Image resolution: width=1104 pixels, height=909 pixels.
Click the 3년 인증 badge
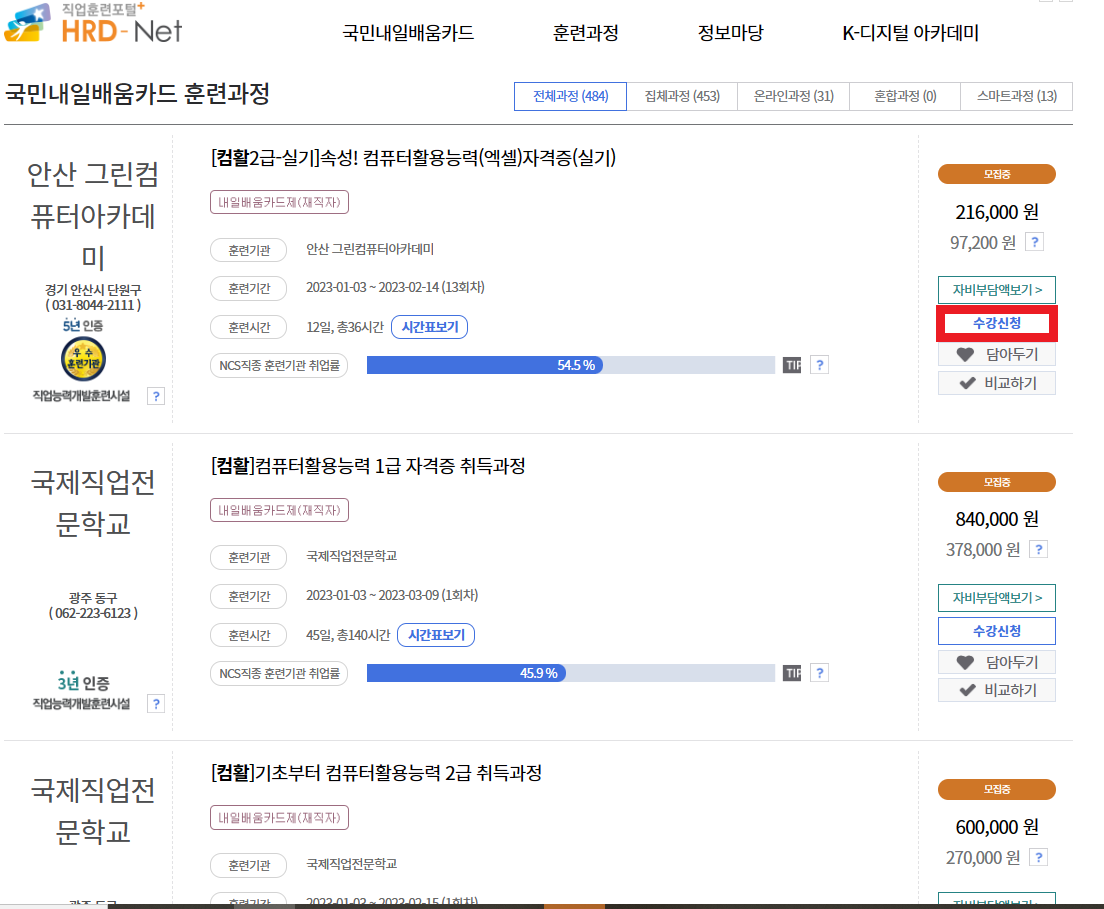pyautogui.click(x=83, y=682)
